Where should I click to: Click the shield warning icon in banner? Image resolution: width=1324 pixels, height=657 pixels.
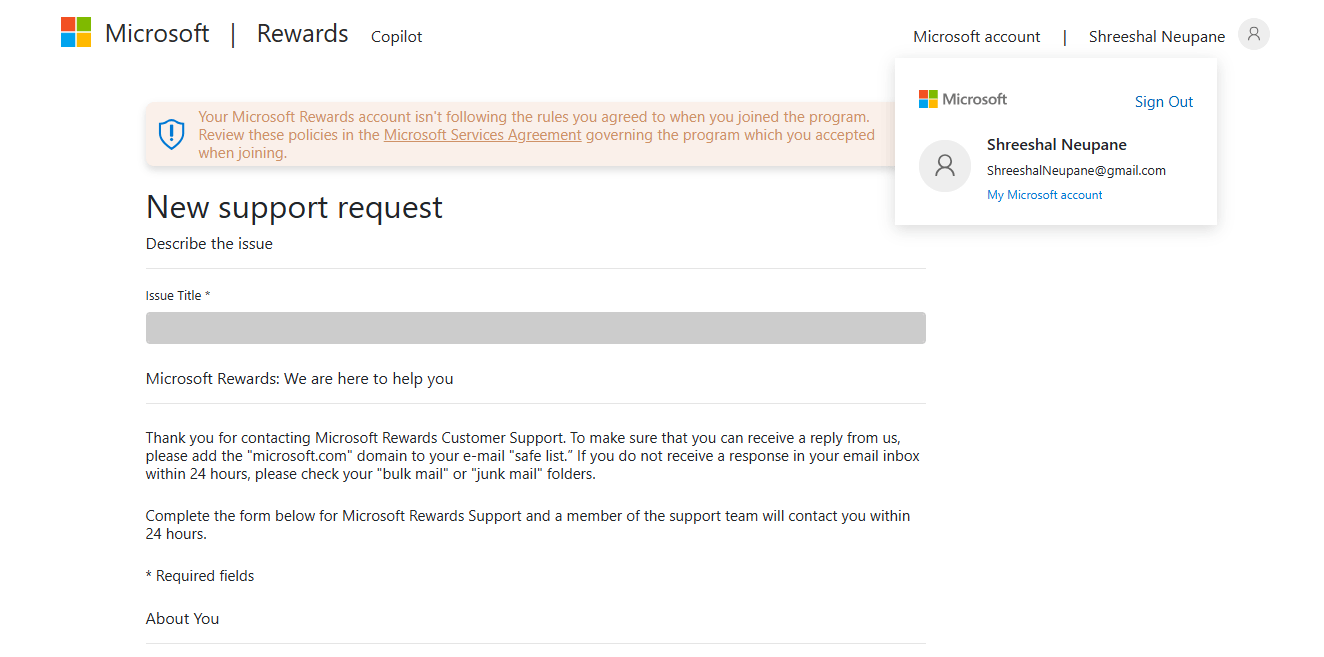(x=172, y=134)
